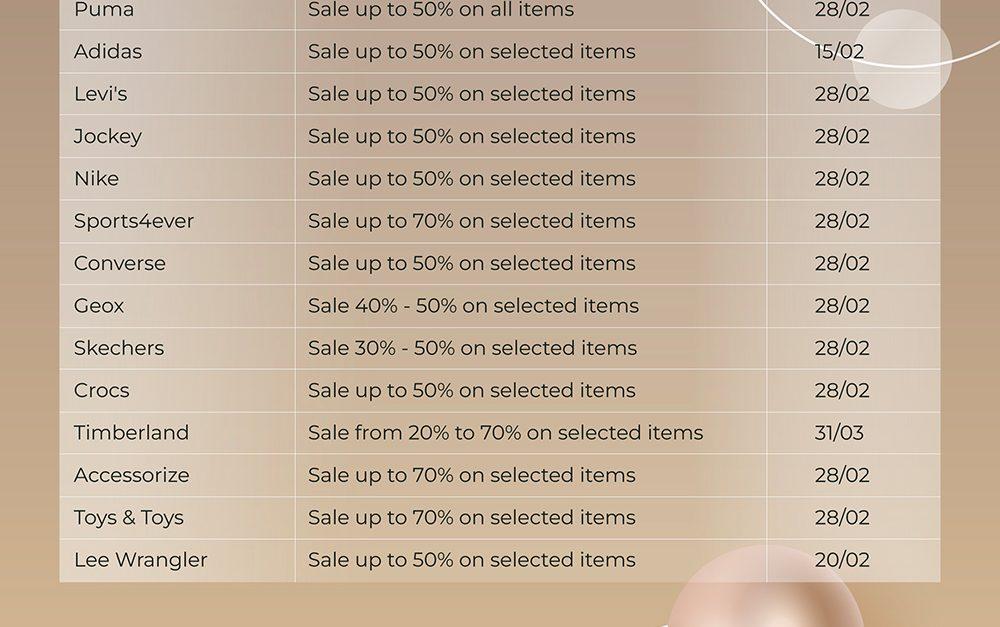
Task: Select the Adidas row label
Action: 108,51
